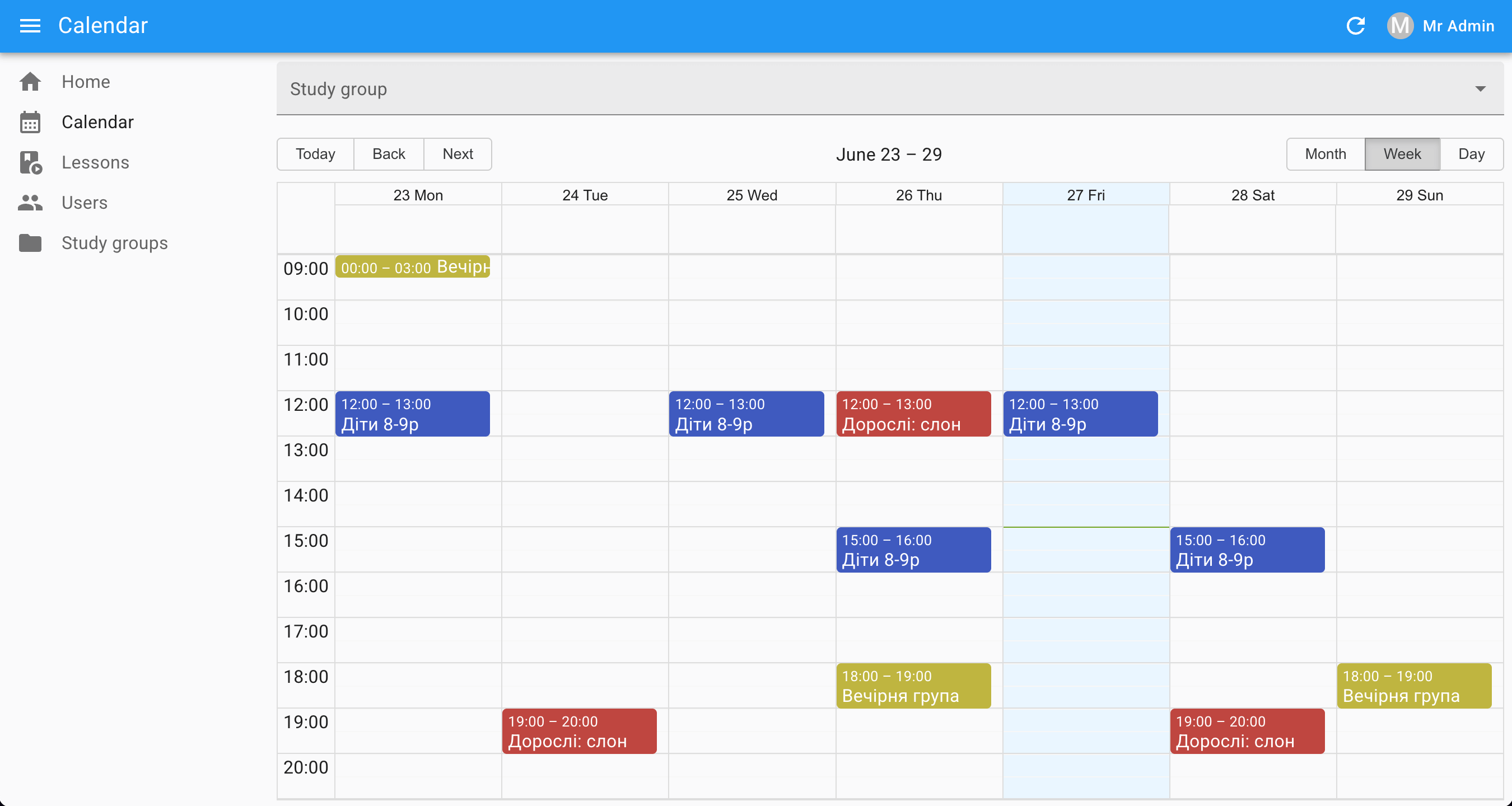Open the Mr Admin user menu
The width and height of the screenshot is (1512, 806).
pyautogui.click(x=1458, y=26)
